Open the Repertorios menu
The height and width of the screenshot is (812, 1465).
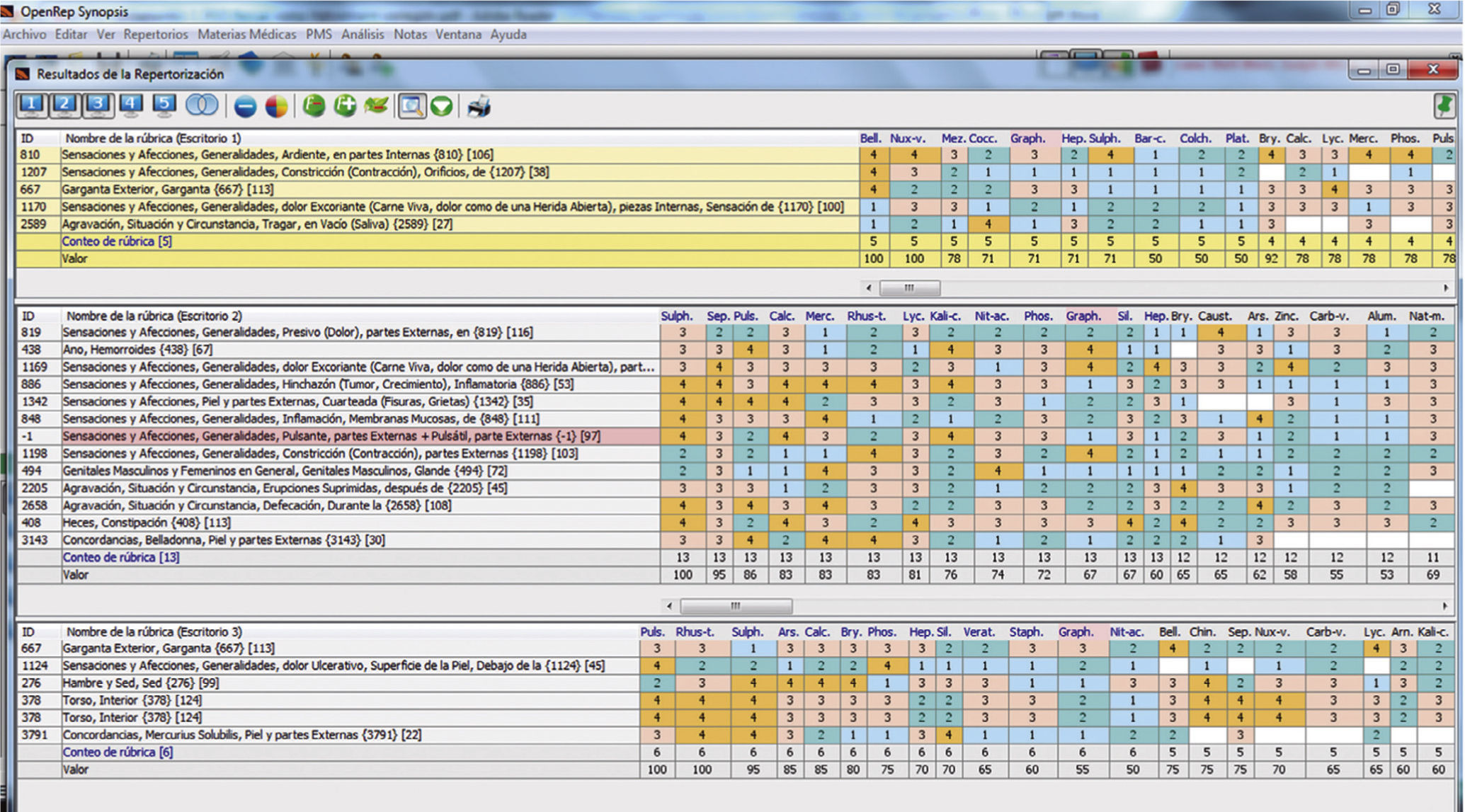tap(156, 34)
